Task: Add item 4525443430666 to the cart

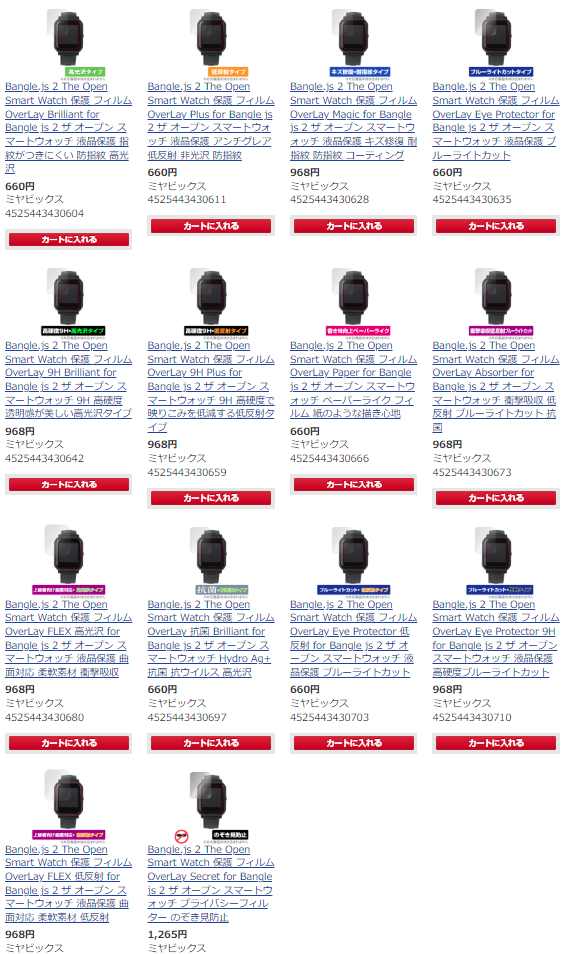Action: coord(353,484)
